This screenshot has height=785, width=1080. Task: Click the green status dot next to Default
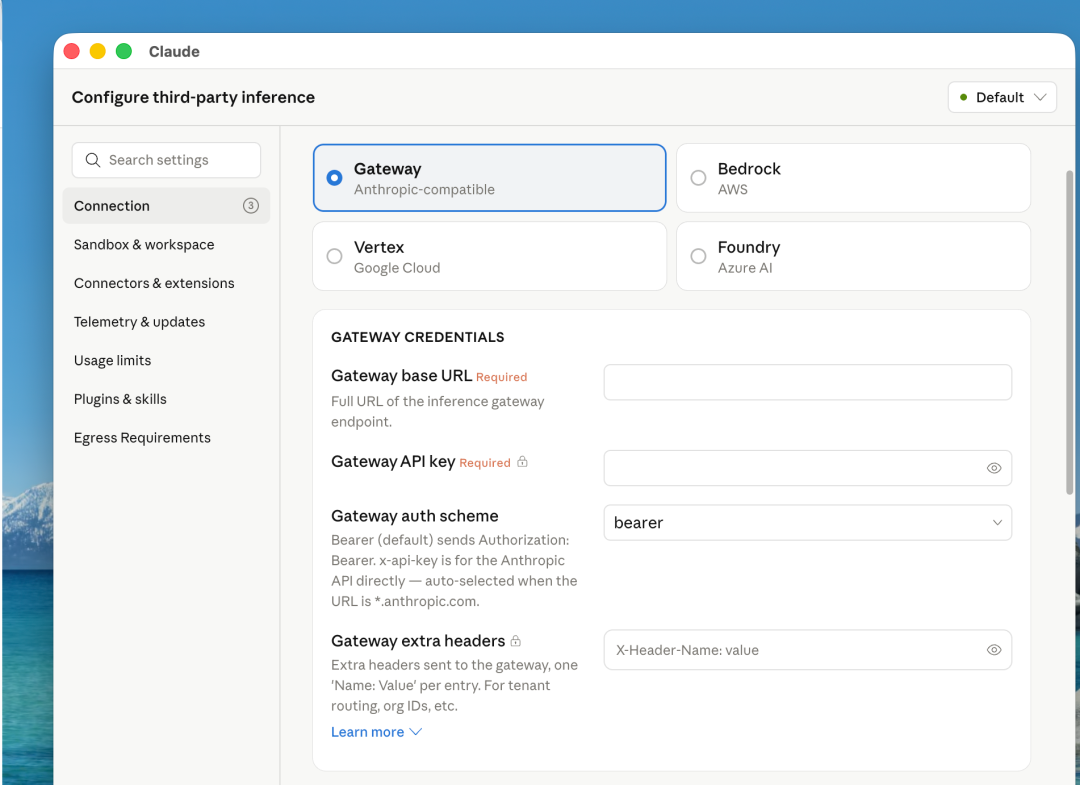pos(963,97)
